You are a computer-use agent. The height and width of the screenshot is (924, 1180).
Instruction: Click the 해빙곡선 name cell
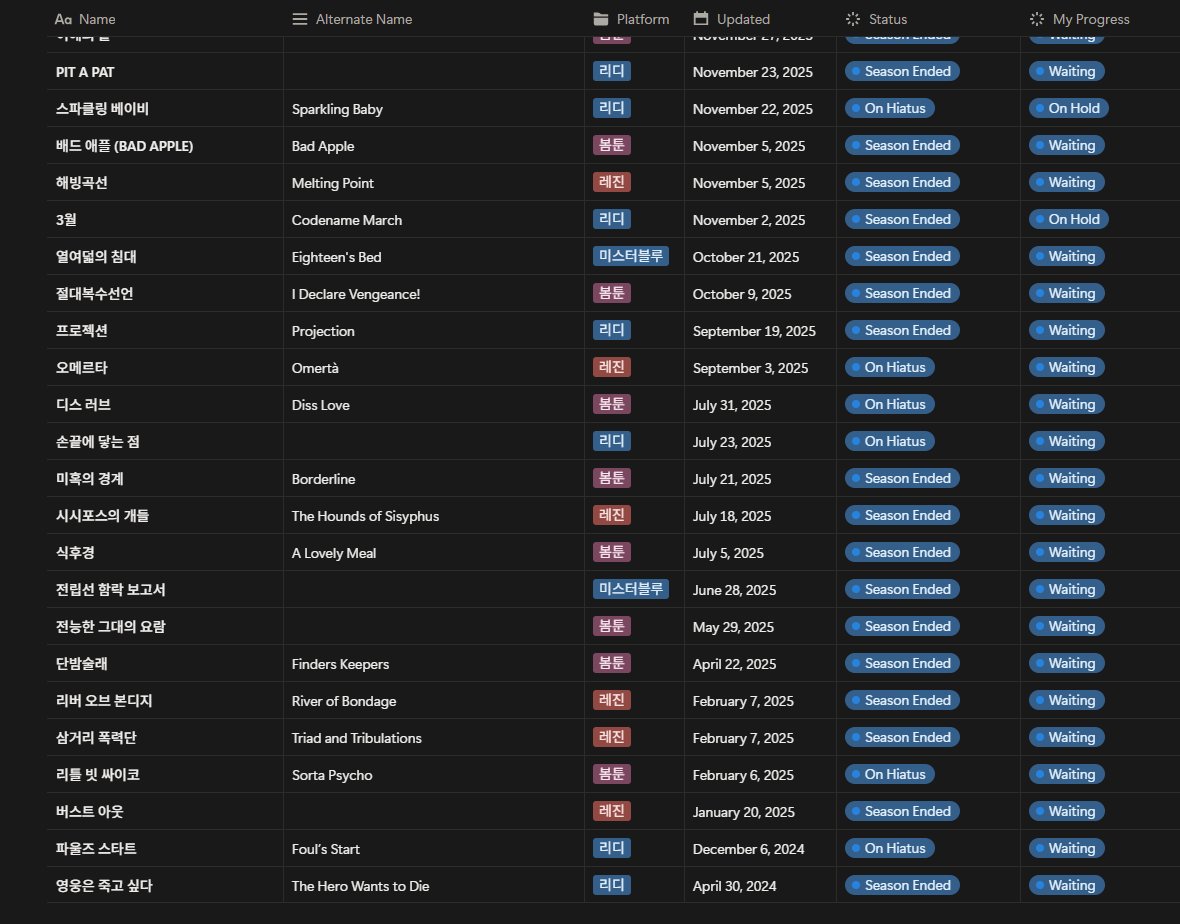coord(81,183)
